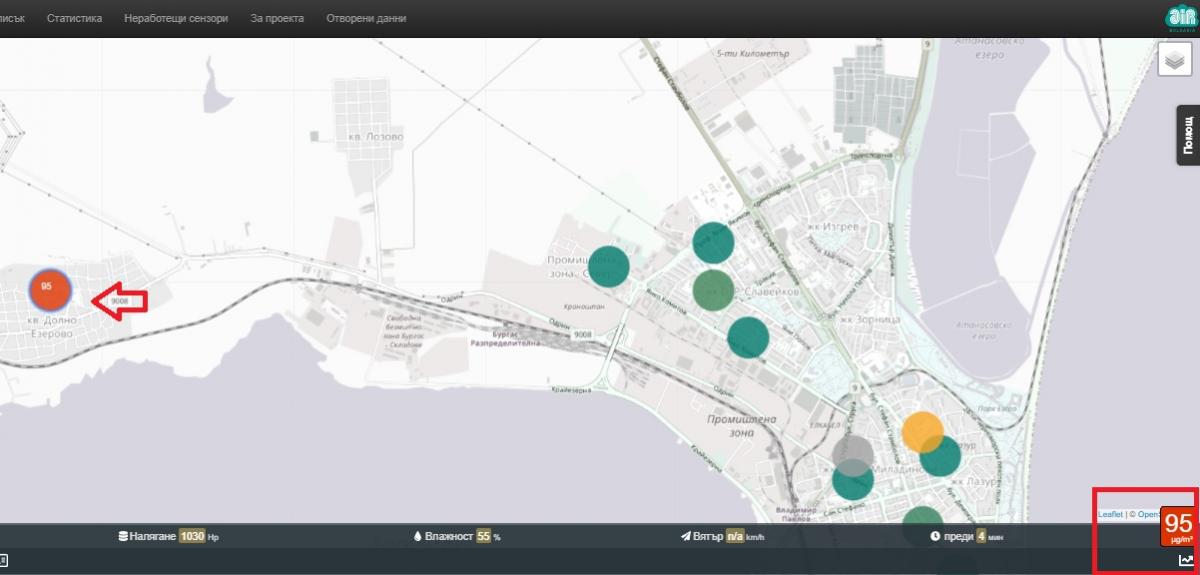Viewport: 1200px width, 575px height.
Task: Click the green sensor circle near Славейков
Action: coord(713,289)
